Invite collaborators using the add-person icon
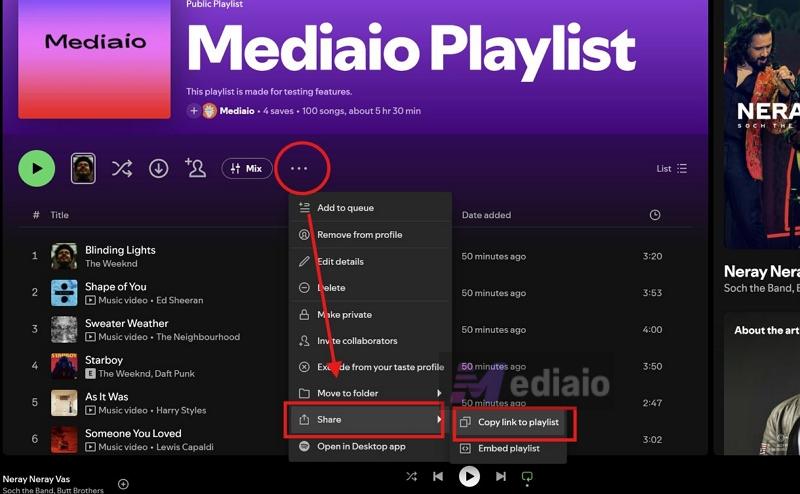This screenshot has height=494, width=800. (195, 168)
